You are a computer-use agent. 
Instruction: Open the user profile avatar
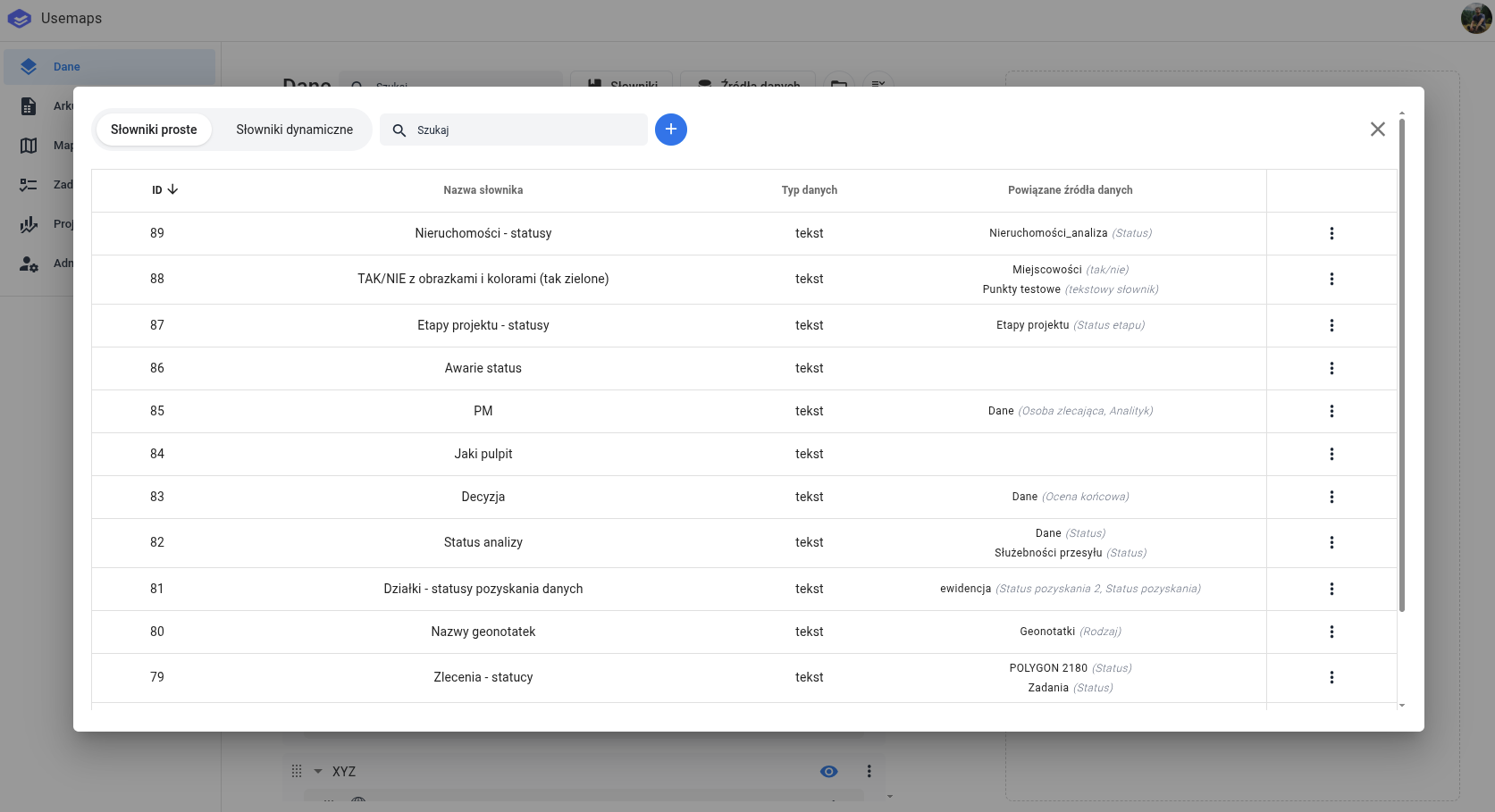click(x=1475, y=18)
